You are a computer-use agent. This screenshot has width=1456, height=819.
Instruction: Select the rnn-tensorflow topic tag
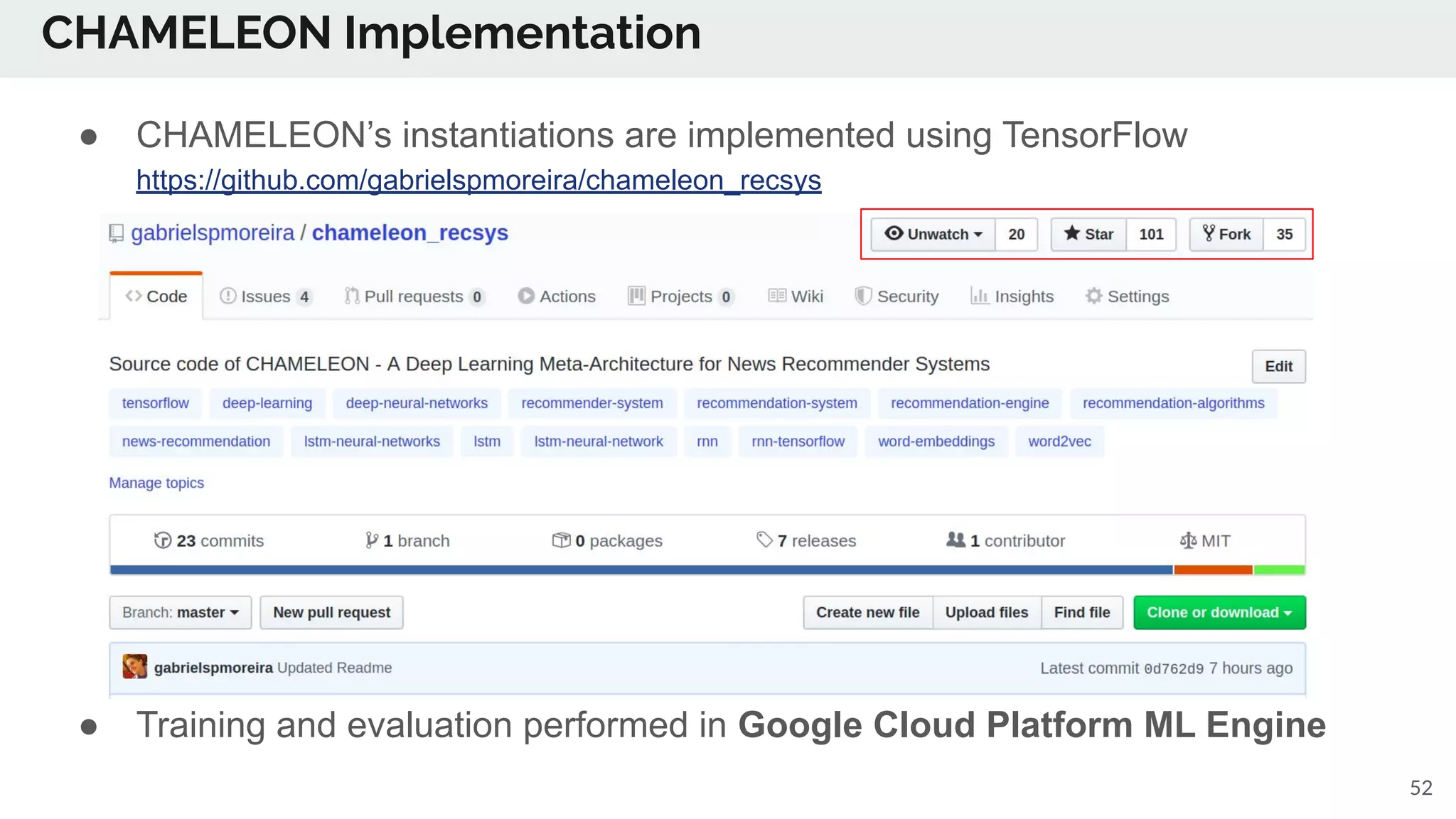tap(798, 441)
